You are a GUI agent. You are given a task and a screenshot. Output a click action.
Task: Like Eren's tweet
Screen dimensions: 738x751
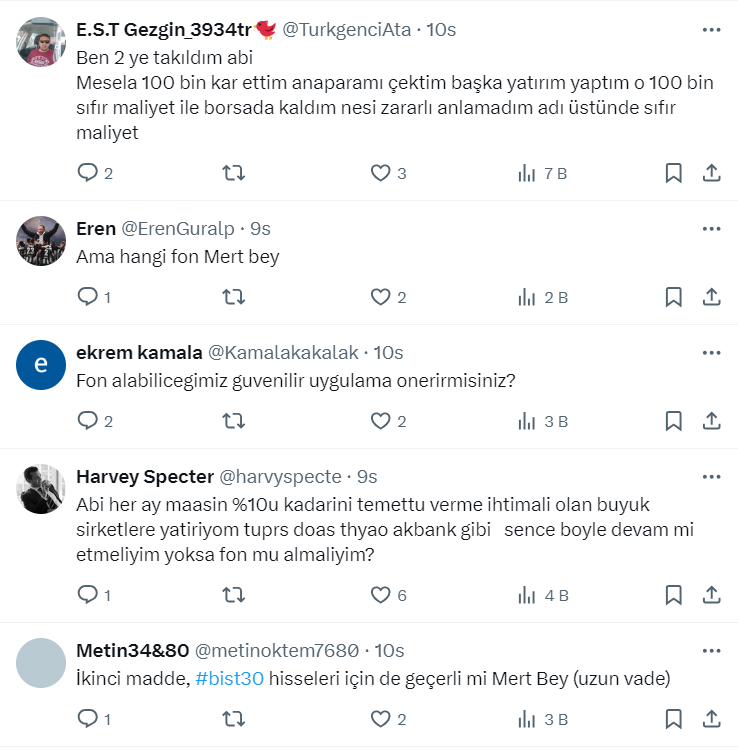(x=380, y=297)
